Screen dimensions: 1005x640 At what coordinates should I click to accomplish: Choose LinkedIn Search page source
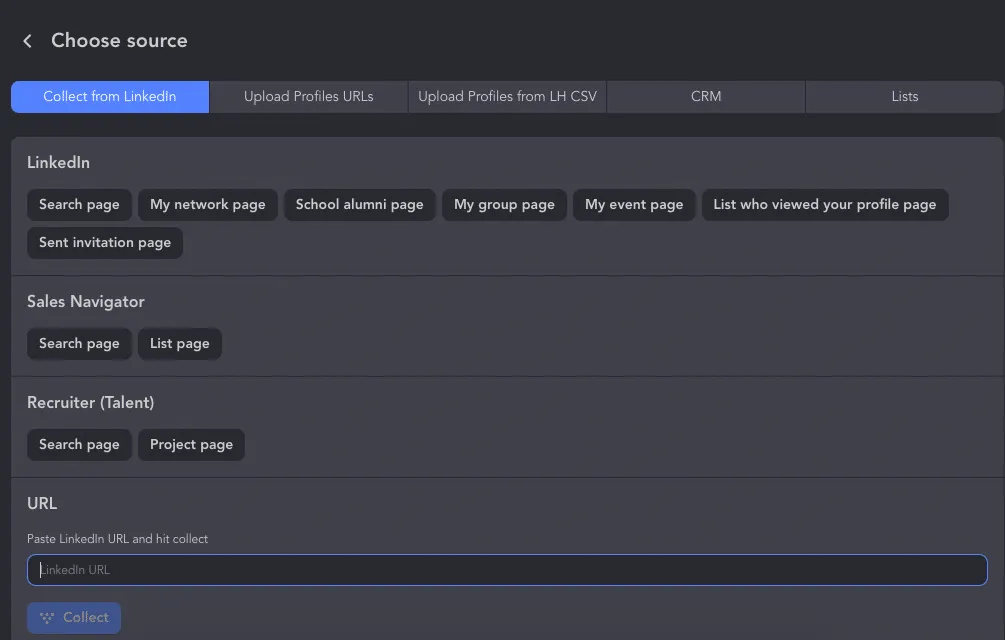(79, 204)
